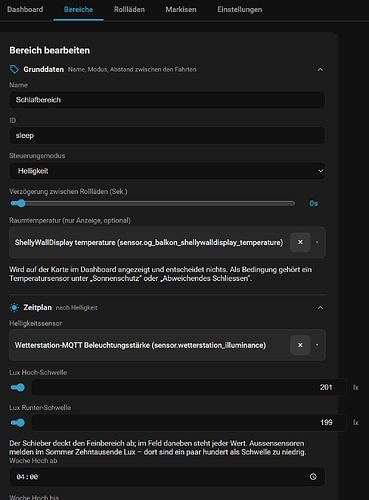
Task: Clear the Raumtemperatur sensor selection
Action: (300, 242)
